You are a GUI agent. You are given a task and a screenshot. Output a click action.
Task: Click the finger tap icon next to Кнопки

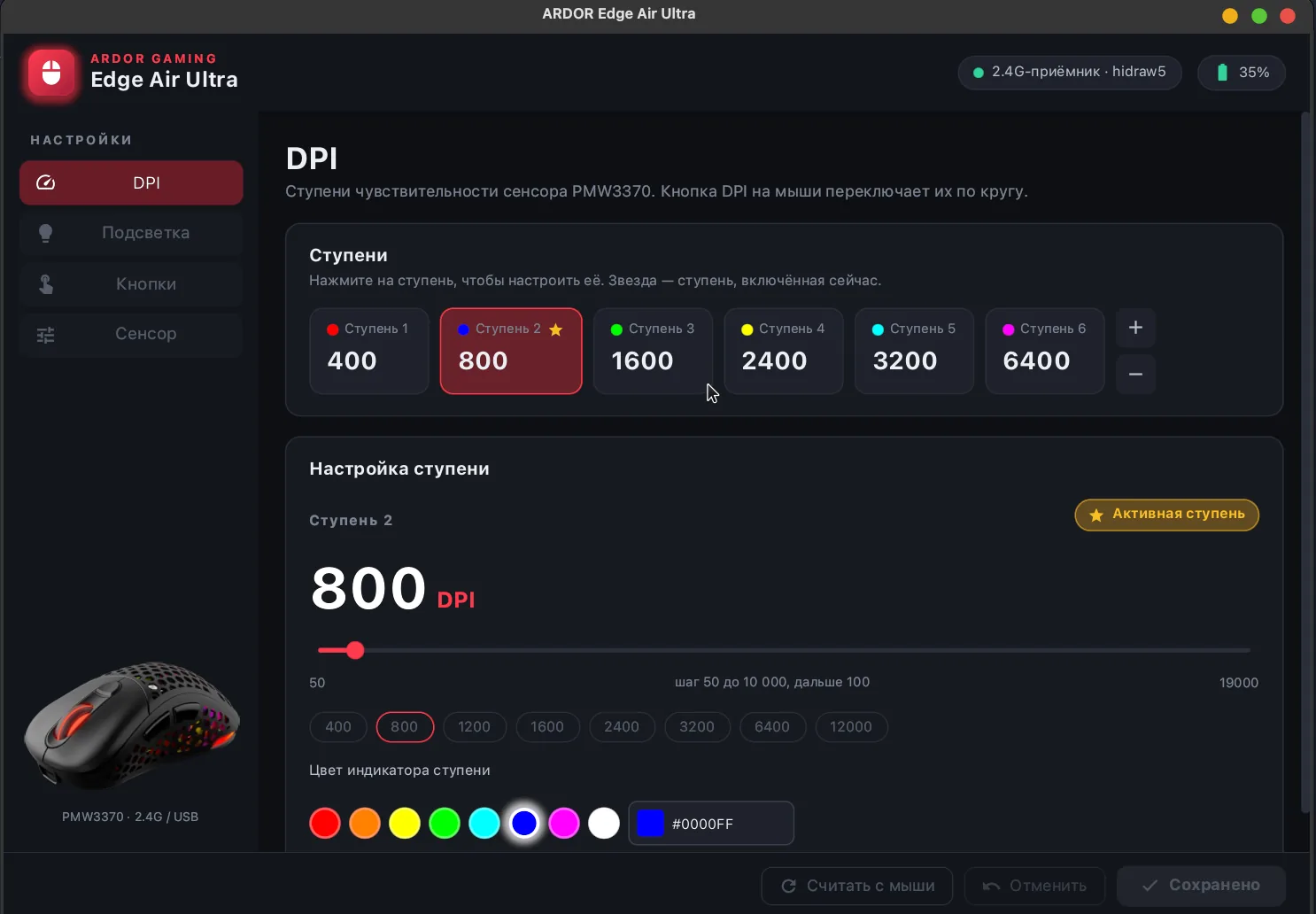click(x=45, y=284)
